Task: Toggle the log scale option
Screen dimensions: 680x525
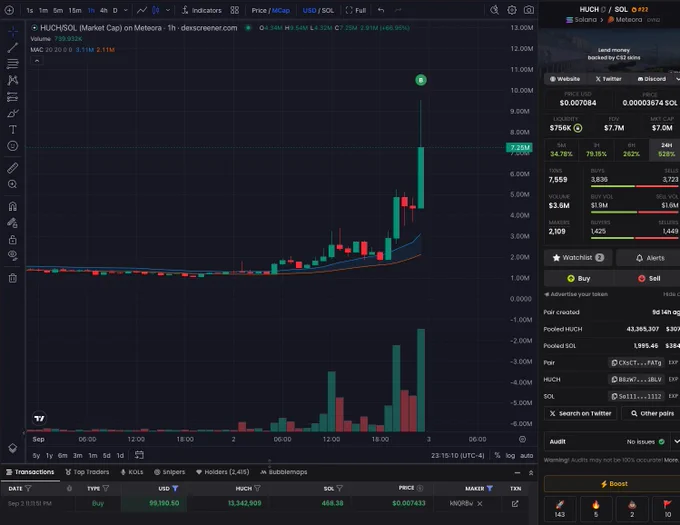Action: coord(510,455)
